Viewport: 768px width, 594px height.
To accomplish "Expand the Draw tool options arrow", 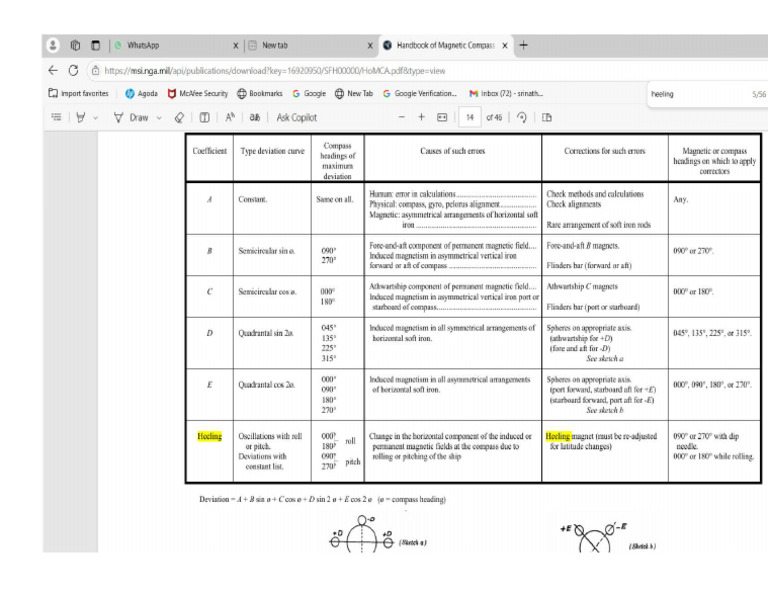I will point(158,117).
